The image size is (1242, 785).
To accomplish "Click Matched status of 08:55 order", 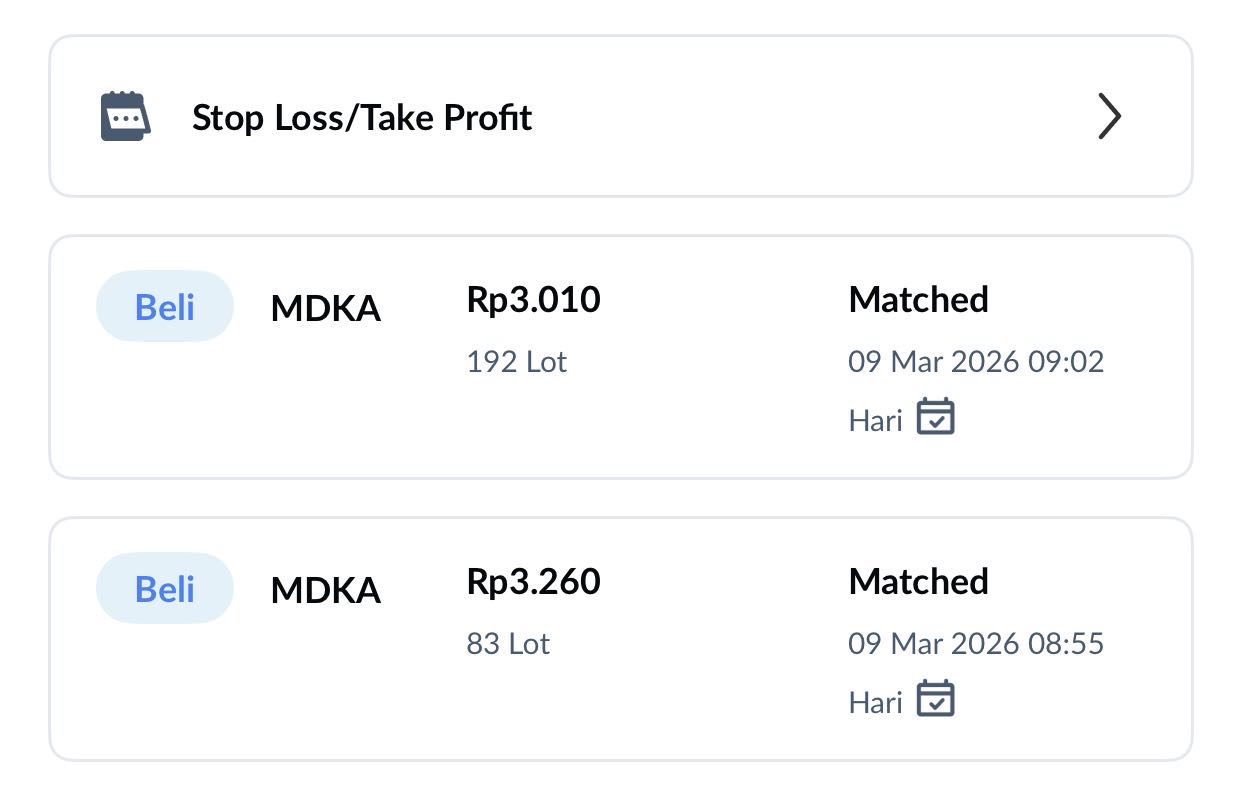I will pyautogui.click(x=918, y=581).
